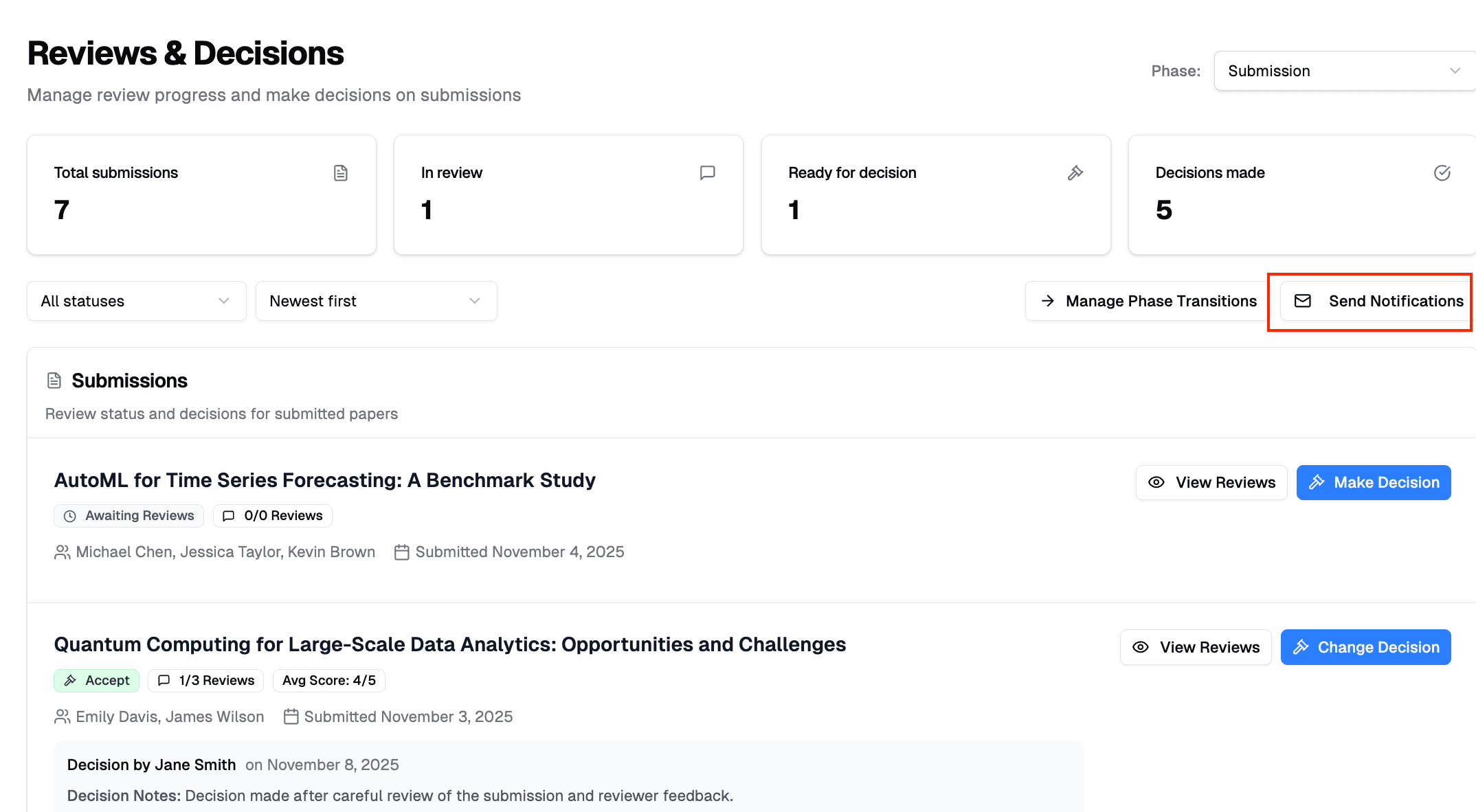Click the document icon beside Submissions heading
The width and height of the screenshot is (1476, 812).
click(54, 381)
